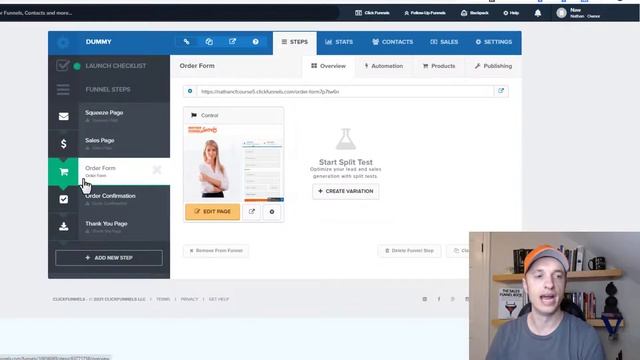Viewport: 640px width, 360px height.
Task: Select the Overview sub-tab
Action: 329,66
